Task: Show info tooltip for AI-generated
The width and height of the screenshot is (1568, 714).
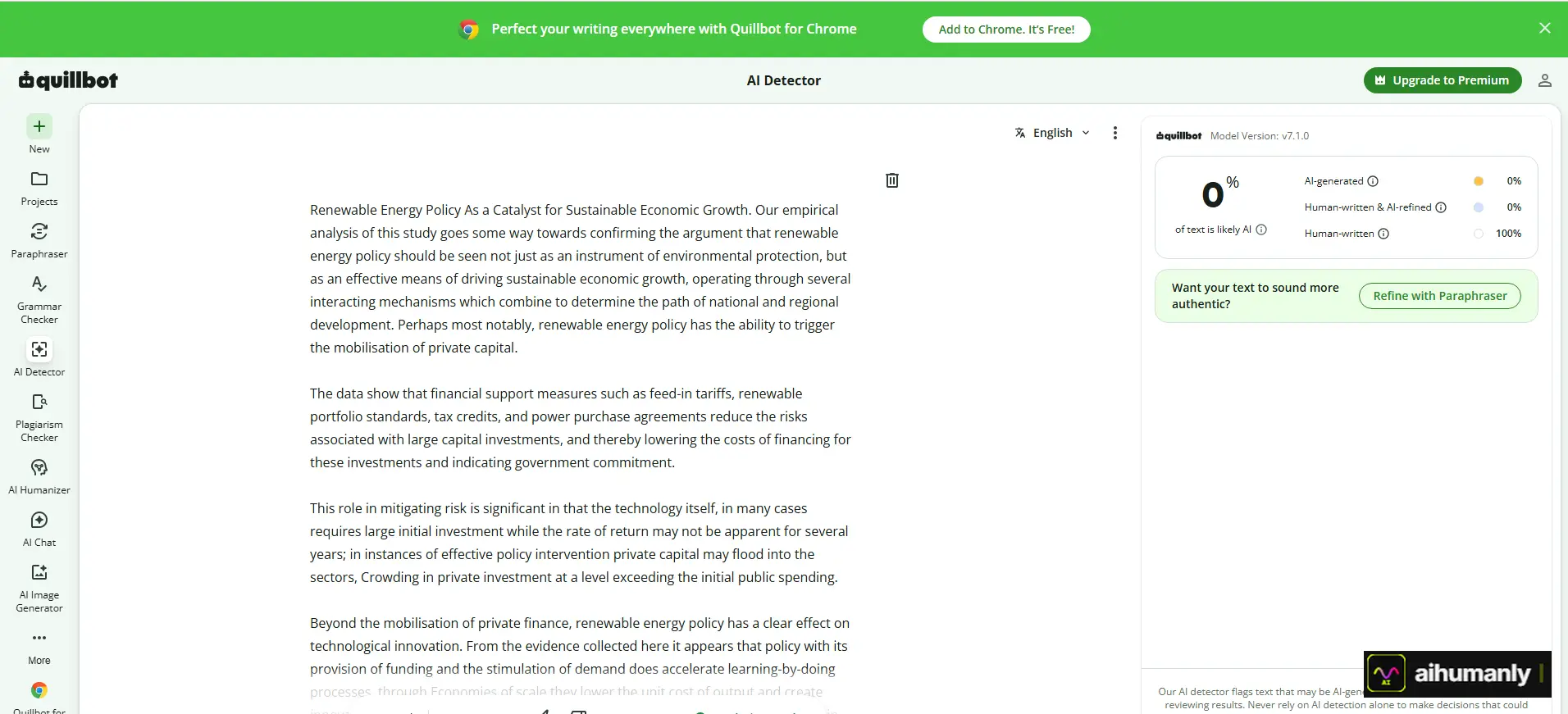Action: (1373, 181)
